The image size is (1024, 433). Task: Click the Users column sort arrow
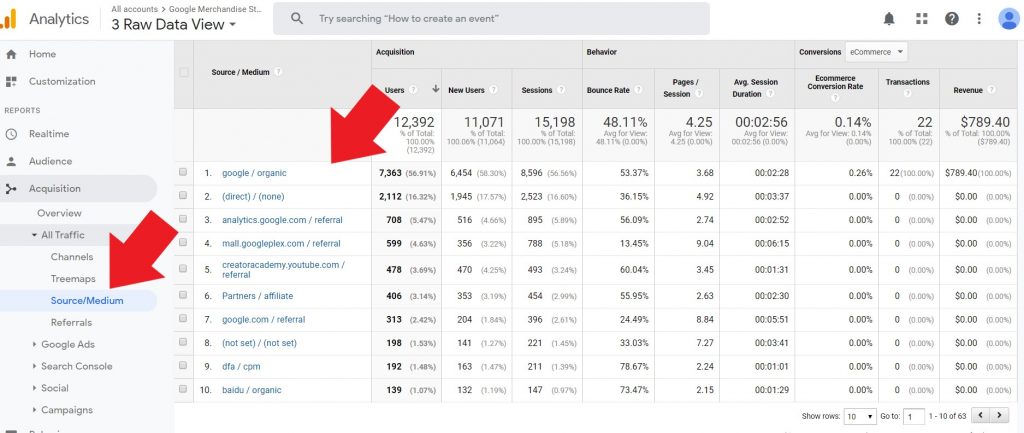[436, 89]
